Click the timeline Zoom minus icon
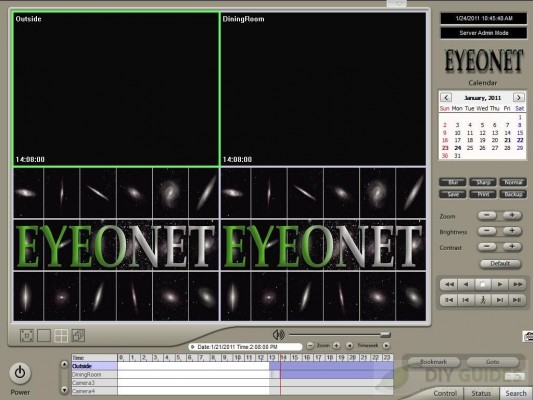The height and width of the screenshot is (400, 533). (x=310, y=346)
